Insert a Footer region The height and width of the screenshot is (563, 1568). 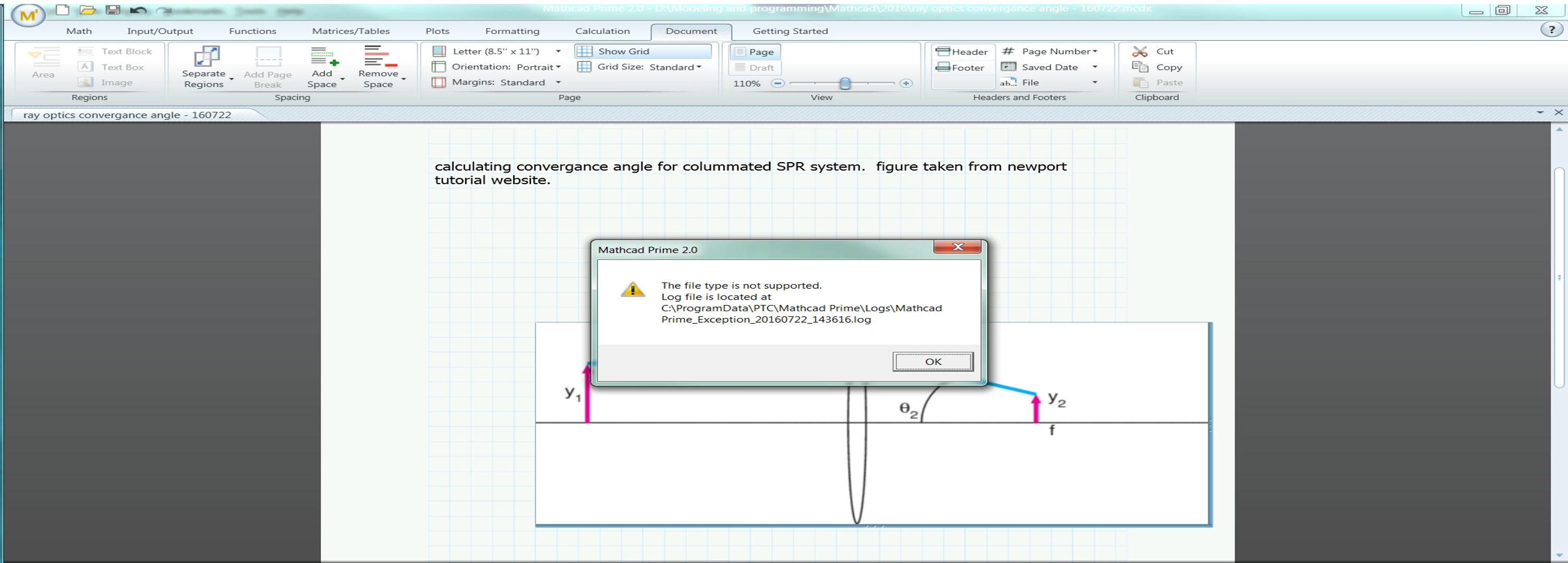click(x=961, y=68)
